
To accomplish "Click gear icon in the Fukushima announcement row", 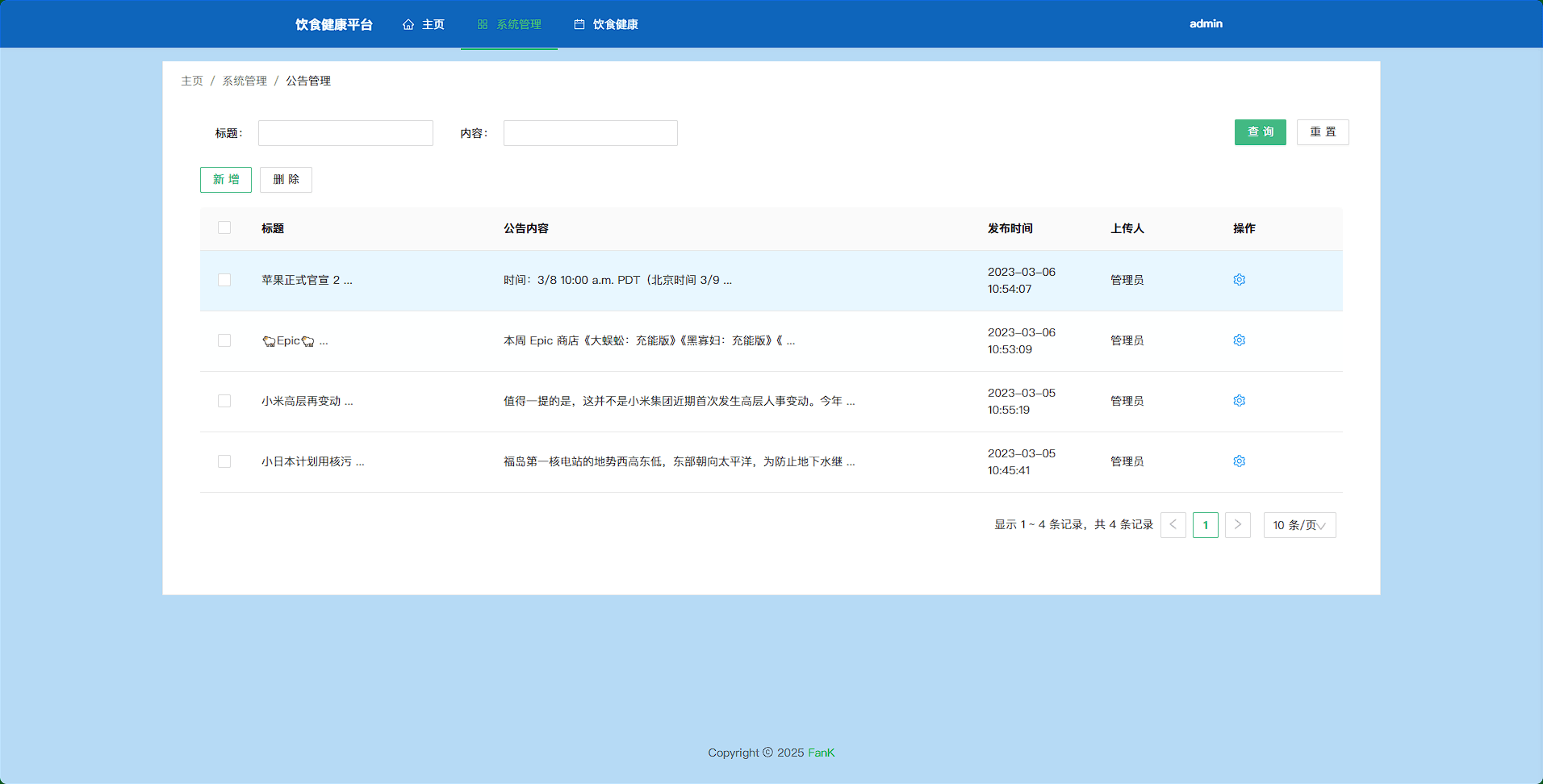I will [1239, 461].
